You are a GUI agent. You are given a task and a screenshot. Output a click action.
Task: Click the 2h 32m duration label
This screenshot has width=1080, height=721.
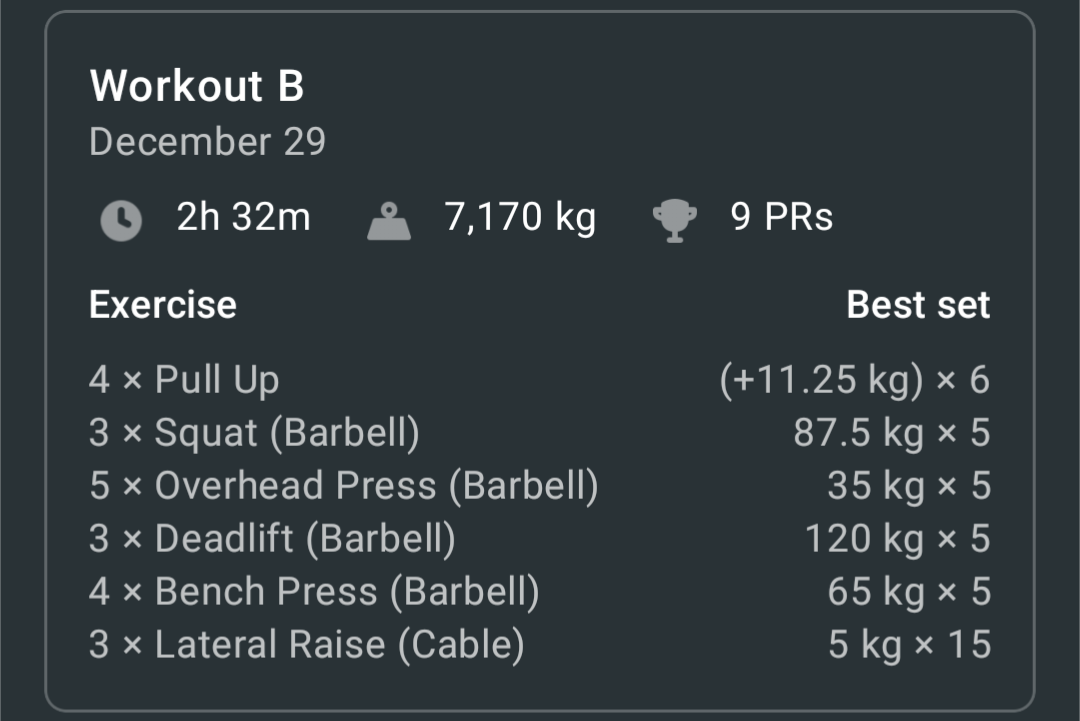click(x=244, y=217)
